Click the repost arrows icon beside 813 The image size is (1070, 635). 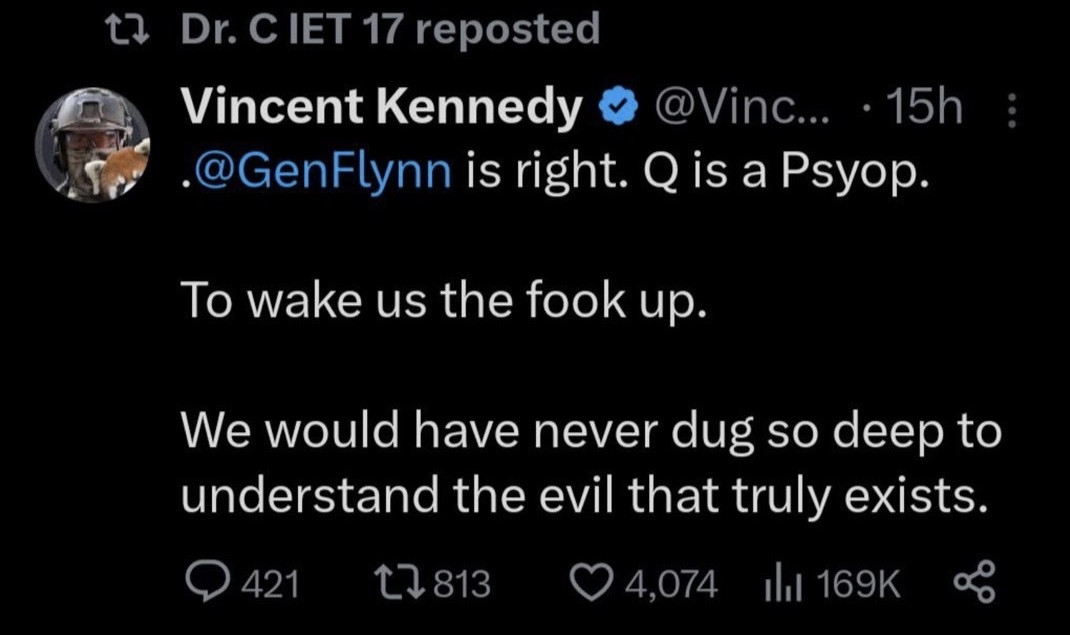(393, 583)
